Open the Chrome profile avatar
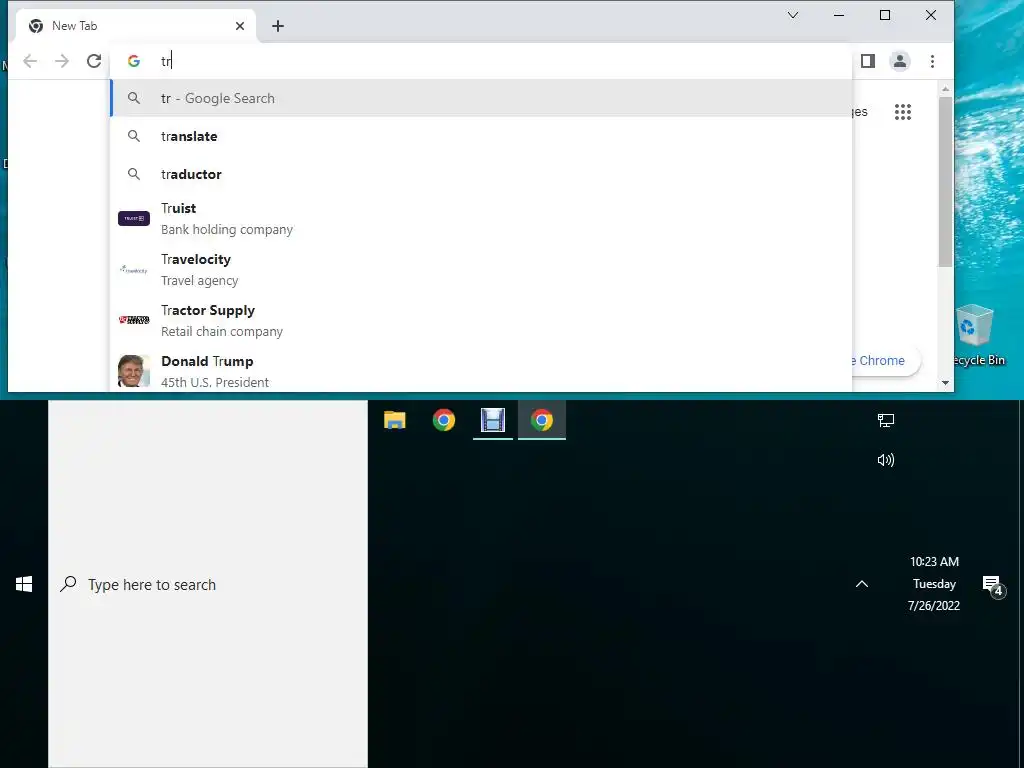Screen dimensions: 1024x768 [x=900, y=61]
